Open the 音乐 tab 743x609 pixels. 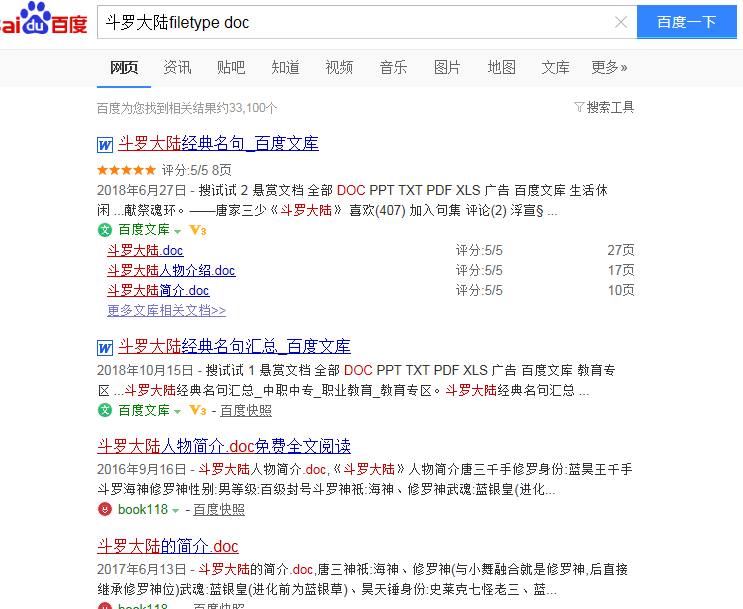point(393,68)
